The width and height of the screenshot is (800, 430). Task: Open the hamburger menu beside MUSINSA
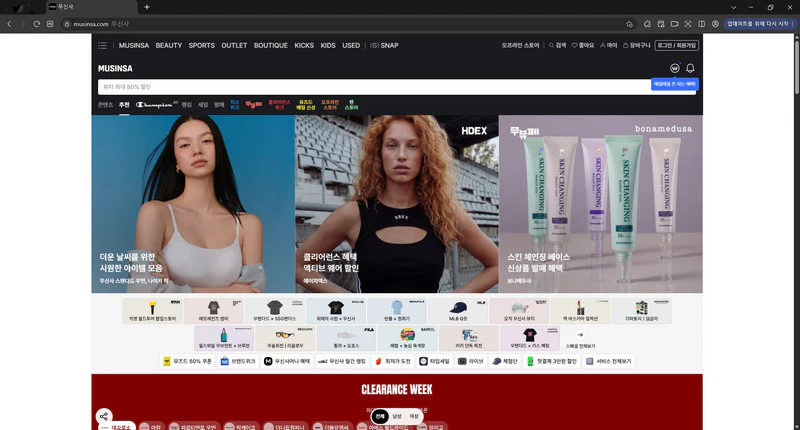[x=103, y=45]
